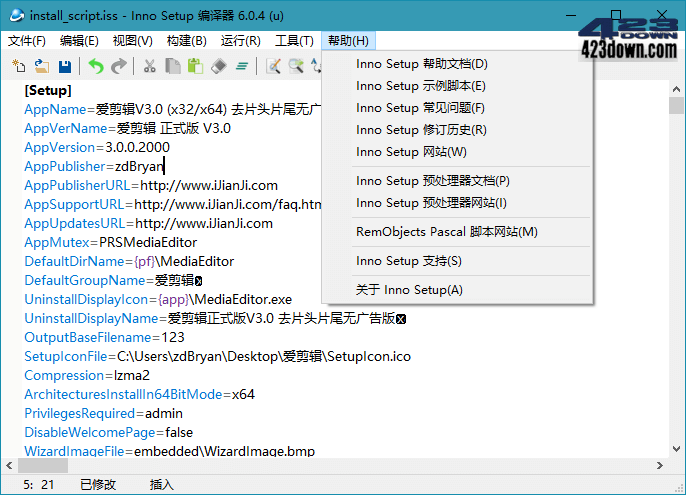
Task: Open the 视图(V) menu
Action: [x=133, y=41]
